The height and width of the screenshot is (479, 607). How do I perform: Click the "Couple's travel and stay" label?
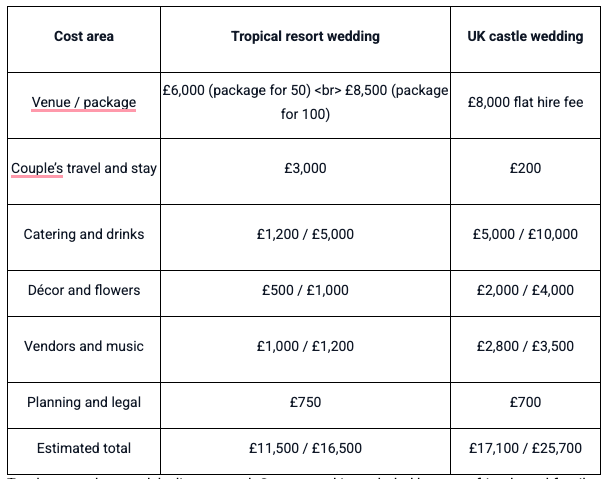(x=84, y=168)
